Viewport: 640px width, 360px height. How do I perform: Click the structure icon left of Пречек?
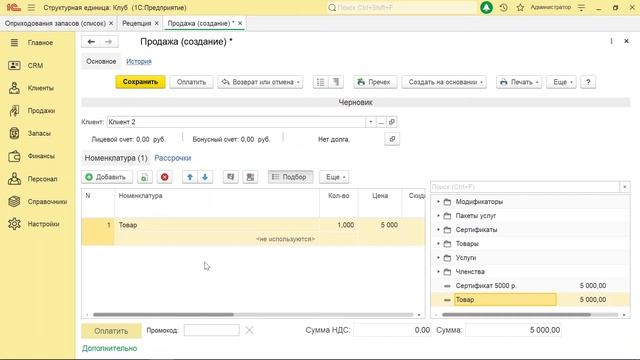tap(336, 82)
